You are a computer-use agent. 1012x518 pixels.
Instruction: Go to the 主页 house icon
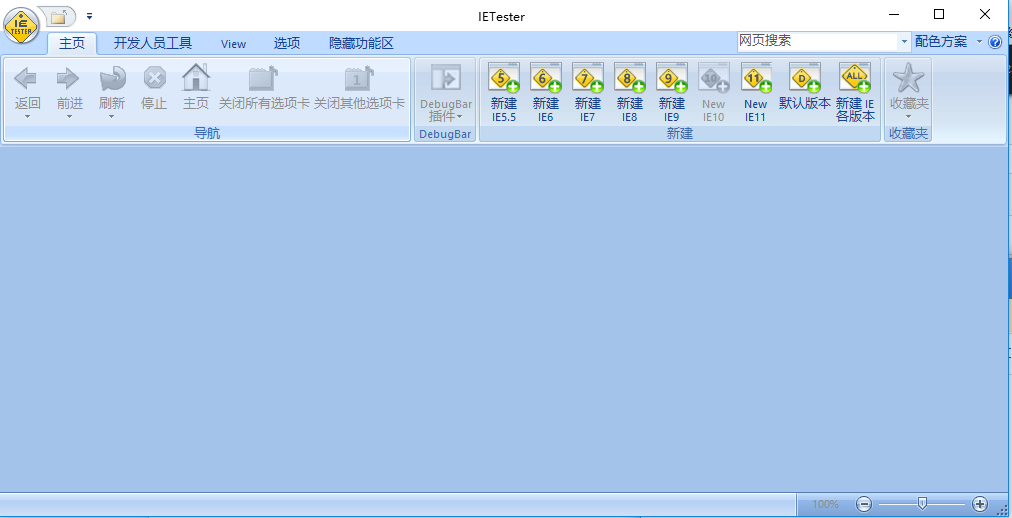tap(196, 77)
